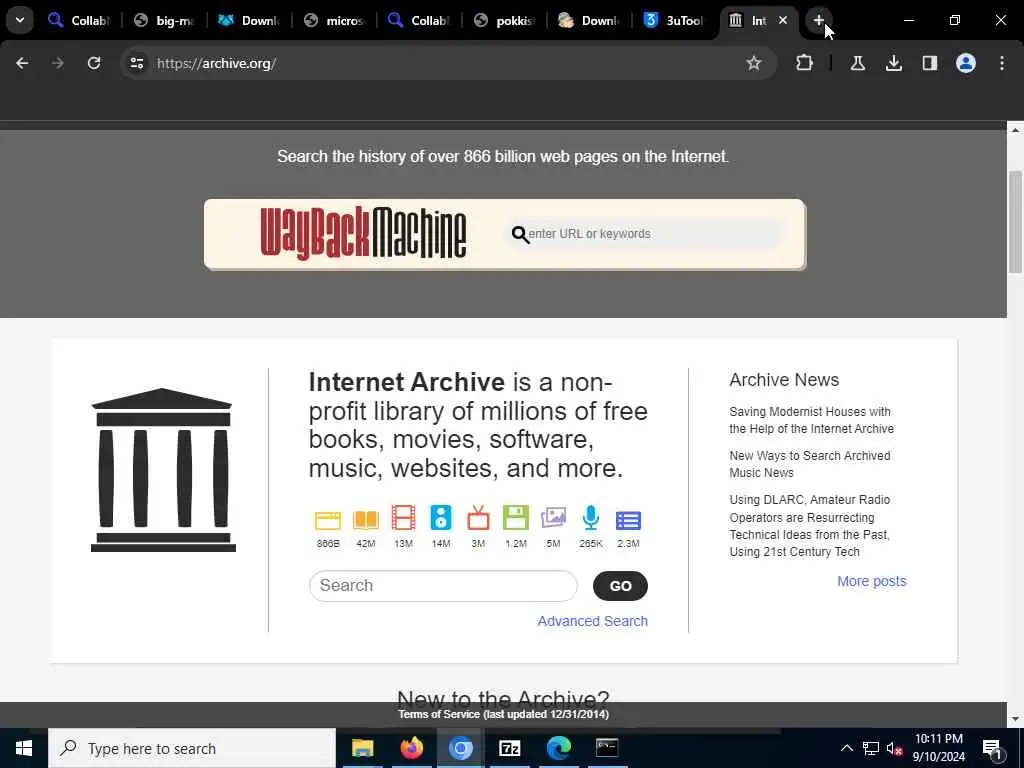Open the notifications center icon
The image size is (1024, 768).
[992, 748]
